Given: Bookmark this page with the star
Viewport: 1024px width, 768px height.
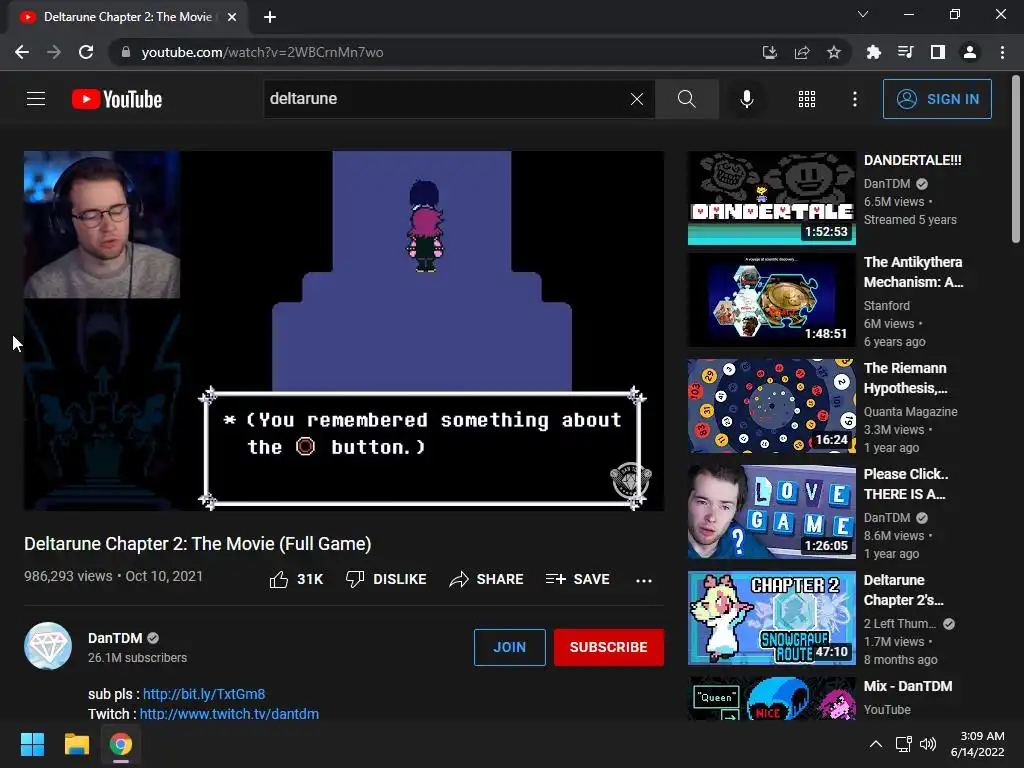Looking at the screenshot, I should point(834,52).
